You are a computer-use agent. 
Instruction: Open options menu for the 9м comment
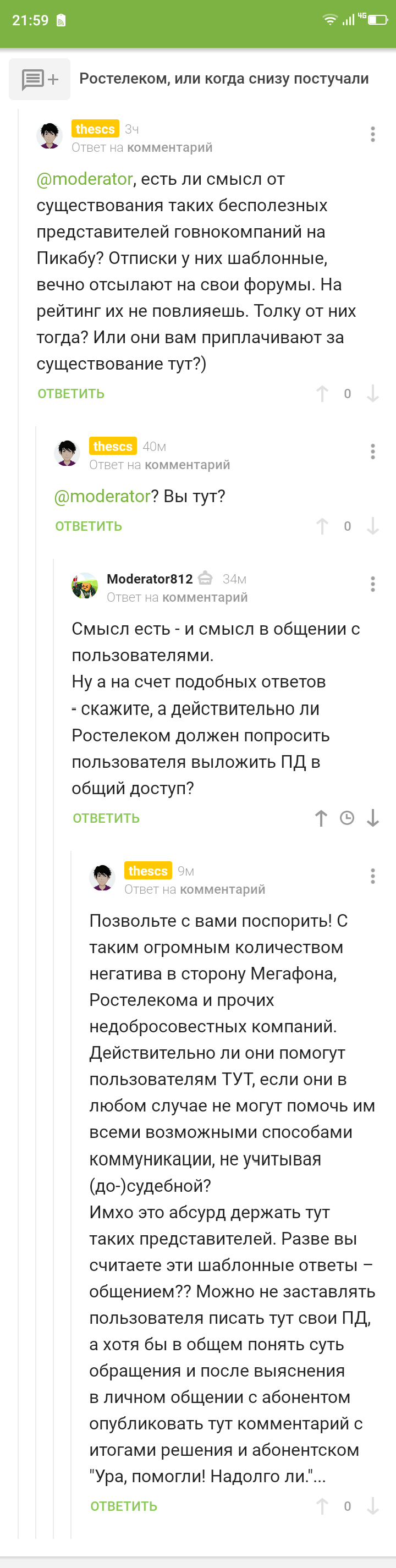(373, 876)
